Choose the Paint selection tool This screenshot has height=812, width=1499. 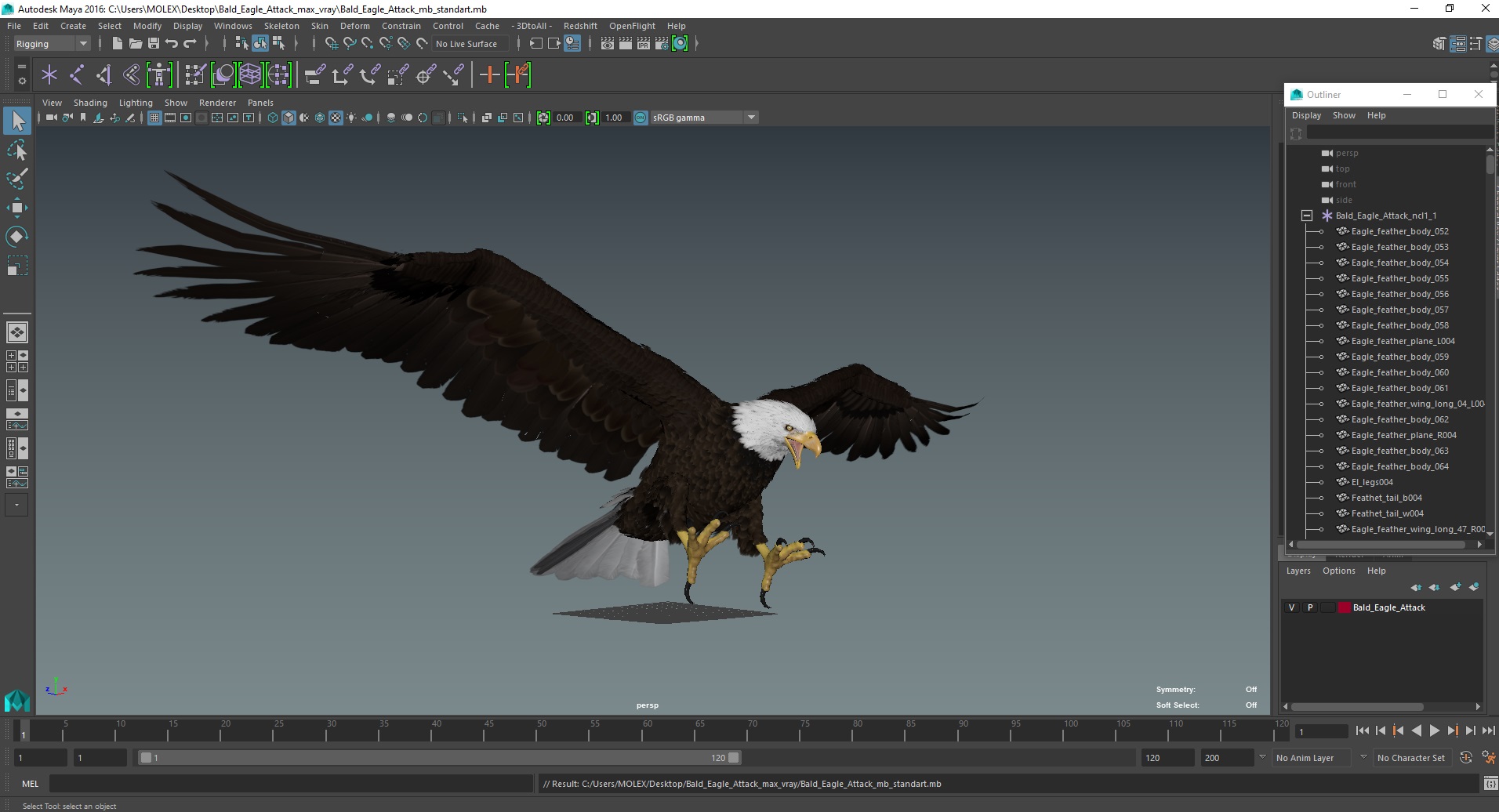click(x=17, y=179)
